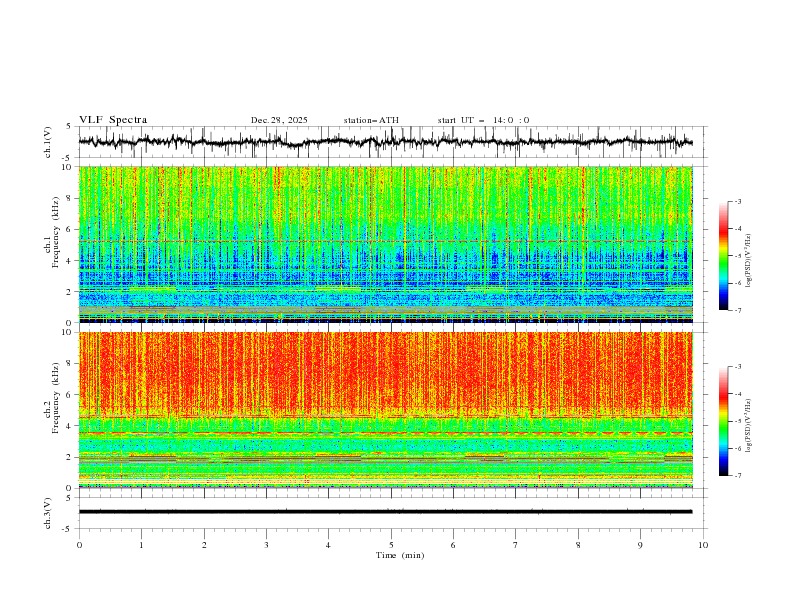Click the date 'Dec. 28, 2025'
The height and width of the screenshot is (612, 792).
tap(279, 120)
